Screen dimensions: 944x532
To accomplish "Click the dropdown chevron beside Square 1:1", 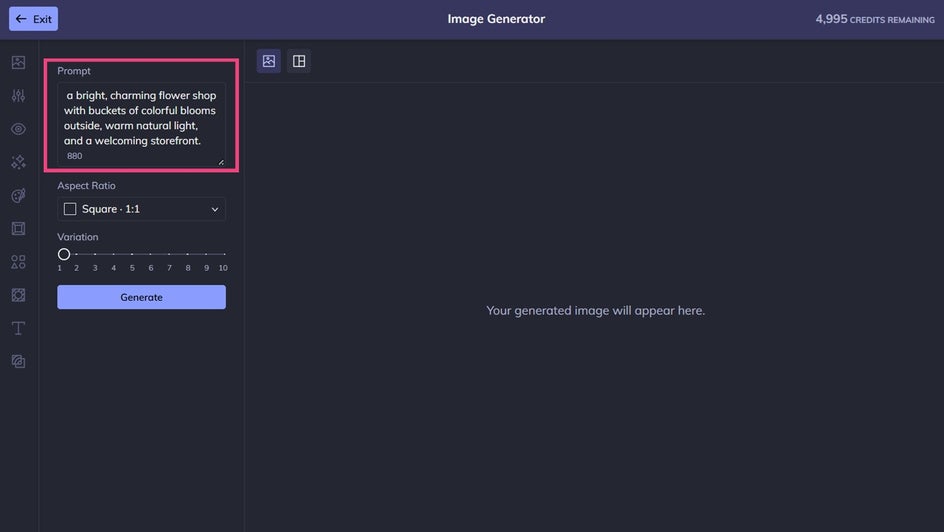I will pyautogui.click(x=214, y=209).
